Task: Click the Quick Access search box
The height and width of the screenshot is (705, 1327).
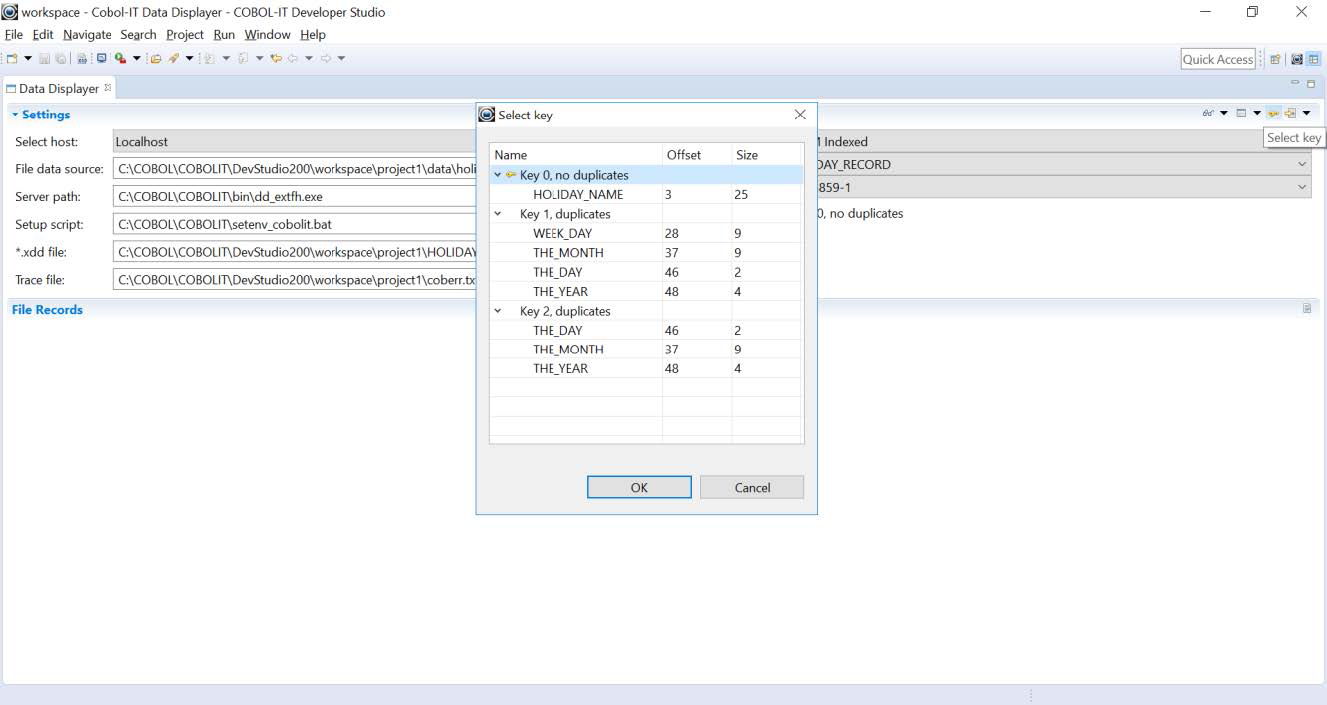Action: coord(1217,59)
